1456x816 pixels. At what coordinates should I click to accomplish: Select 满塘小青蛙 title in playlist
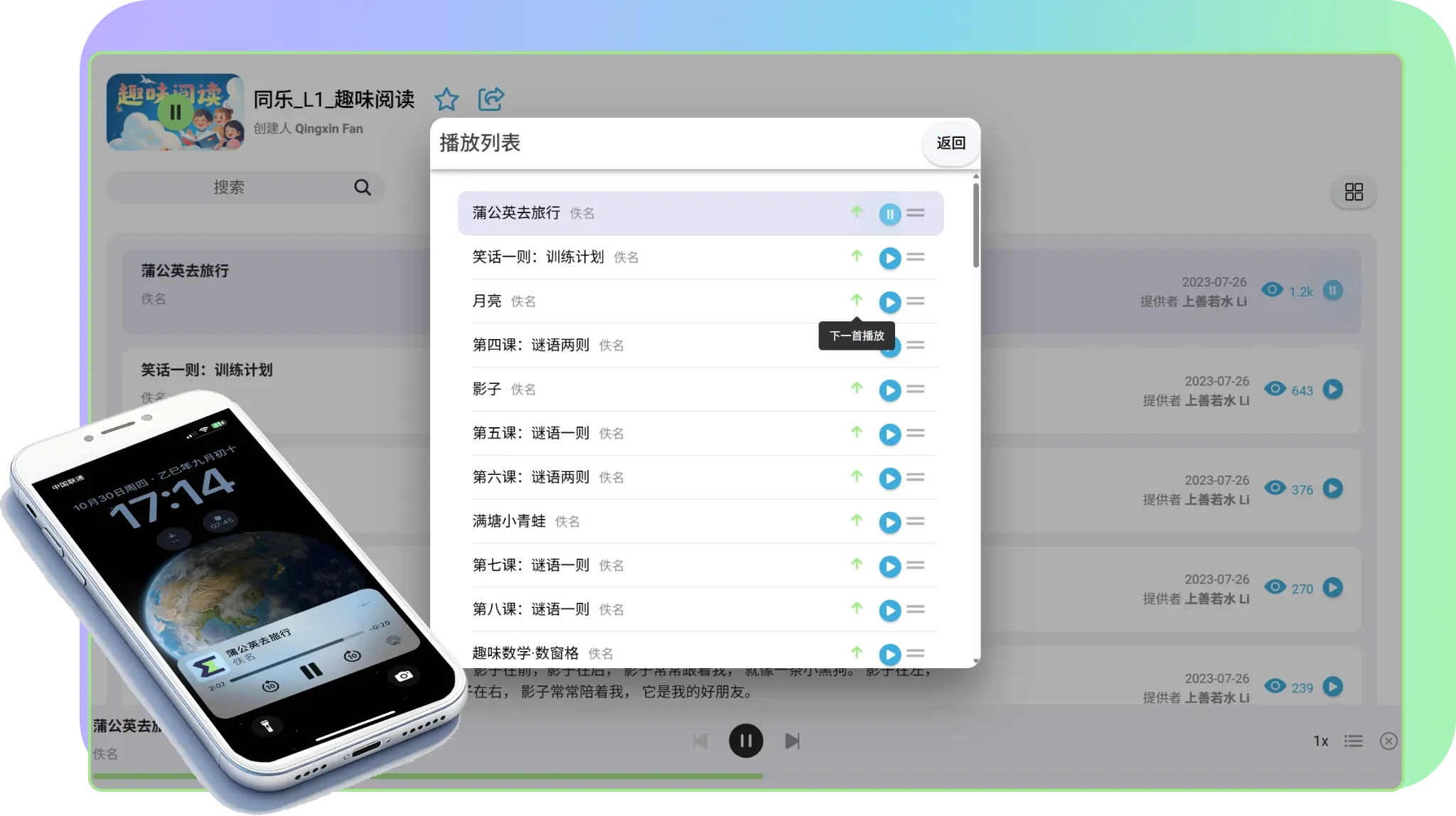coord(509,521)
